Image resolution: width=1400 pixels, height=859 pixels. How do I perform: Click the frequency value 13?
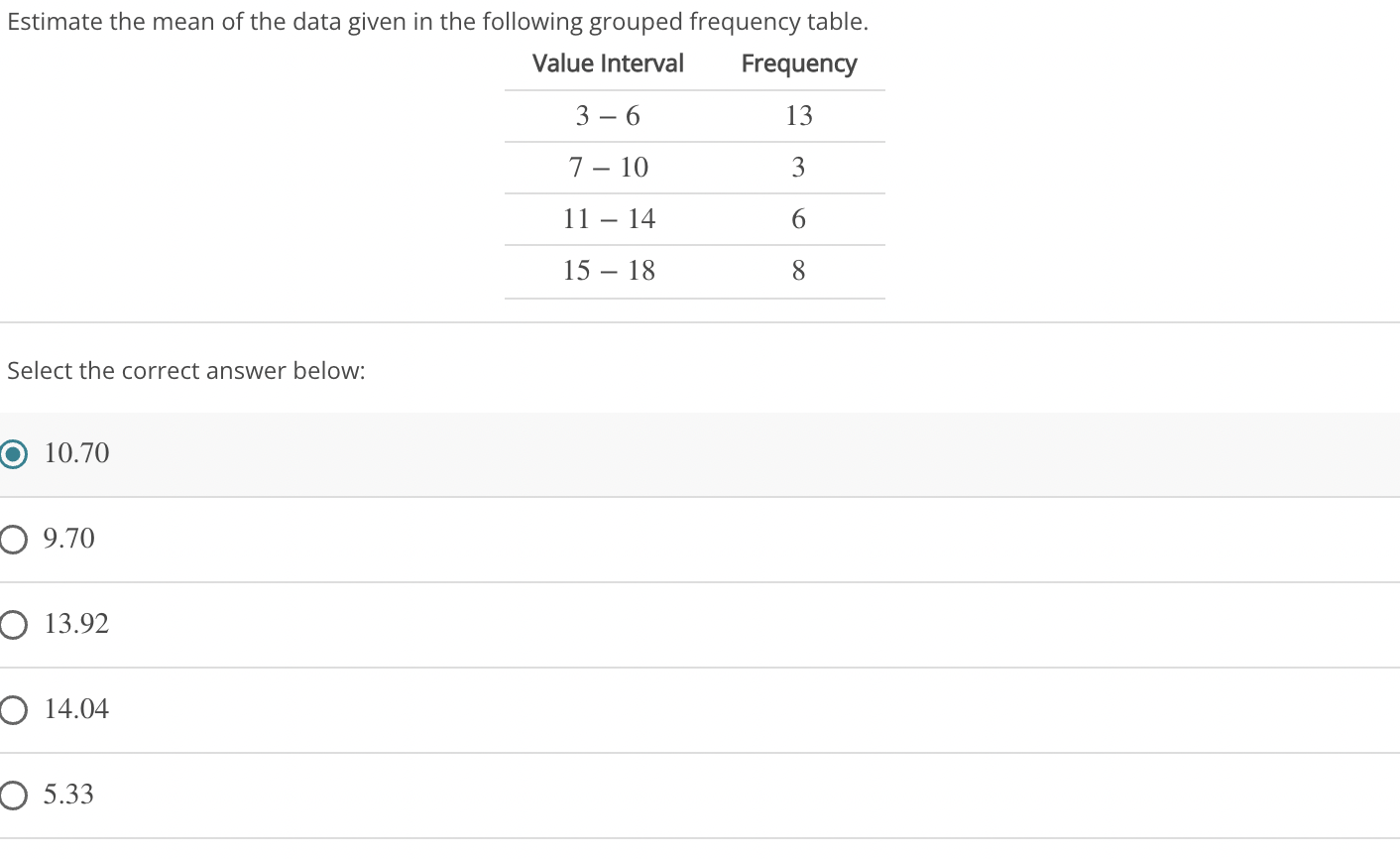click(x=798, y=116)
